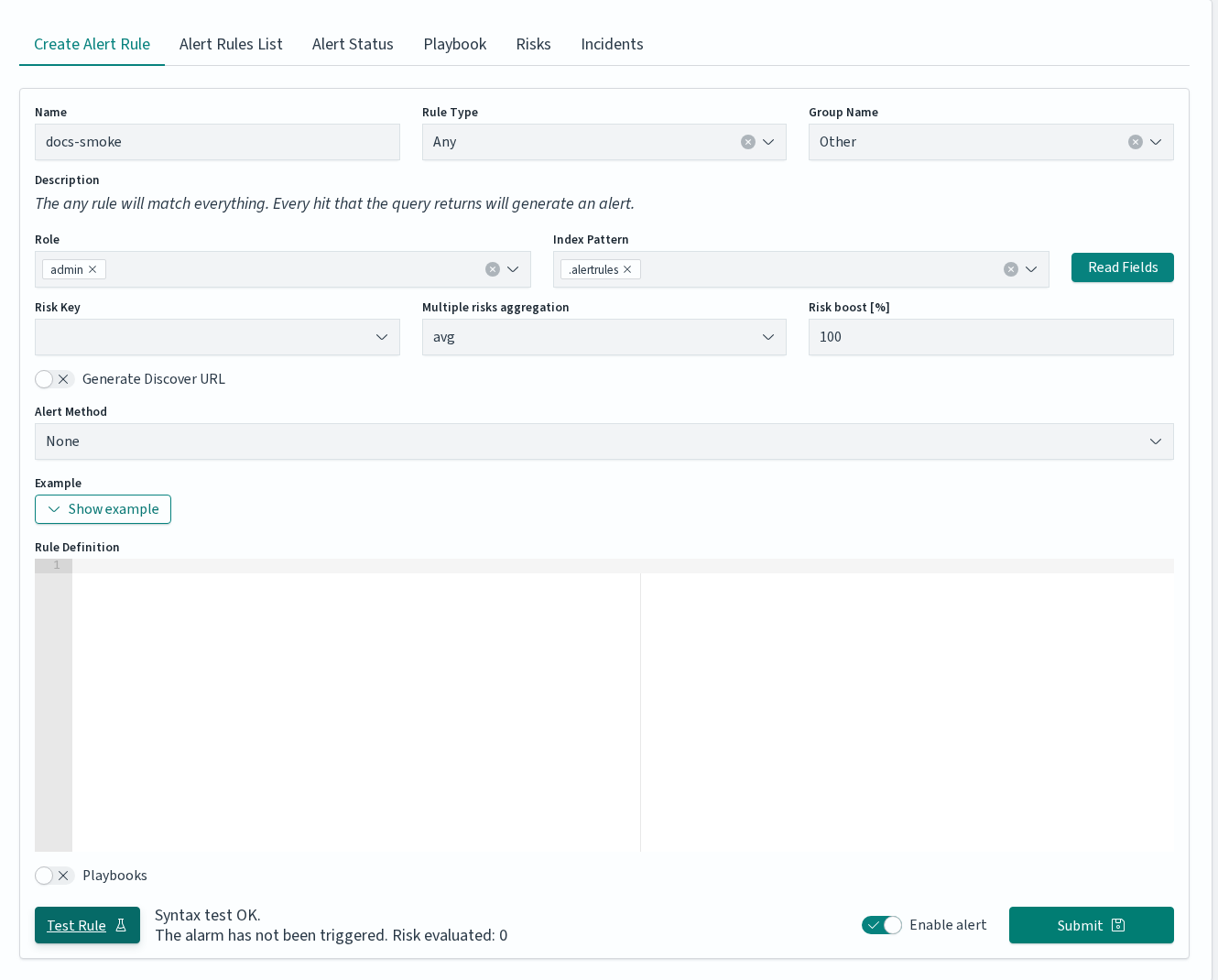Viewport: 1218px width, 980px height.
Task: Clear the Group Name selection
Action: [x=1136, y=142]
